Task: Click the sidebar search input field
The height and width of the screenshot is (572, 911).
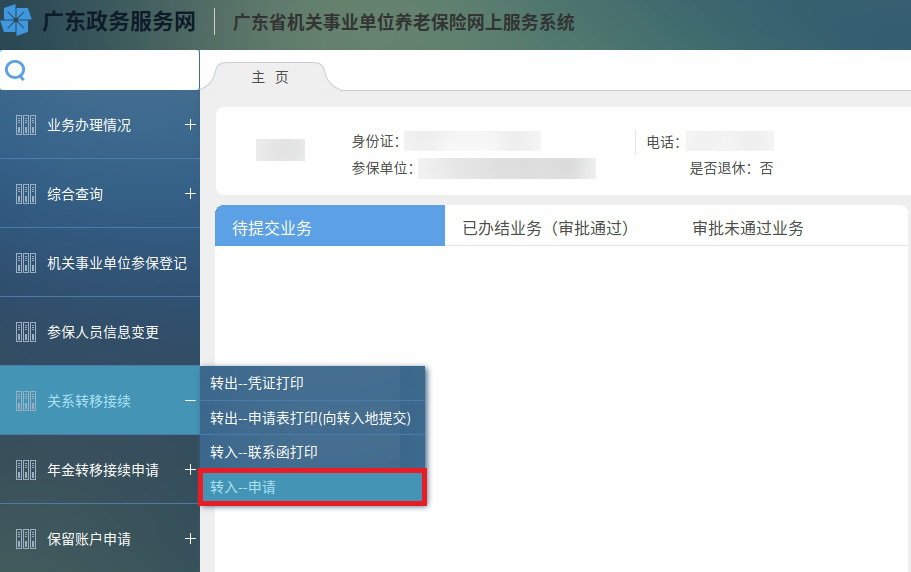Action: tap(110, 71)
